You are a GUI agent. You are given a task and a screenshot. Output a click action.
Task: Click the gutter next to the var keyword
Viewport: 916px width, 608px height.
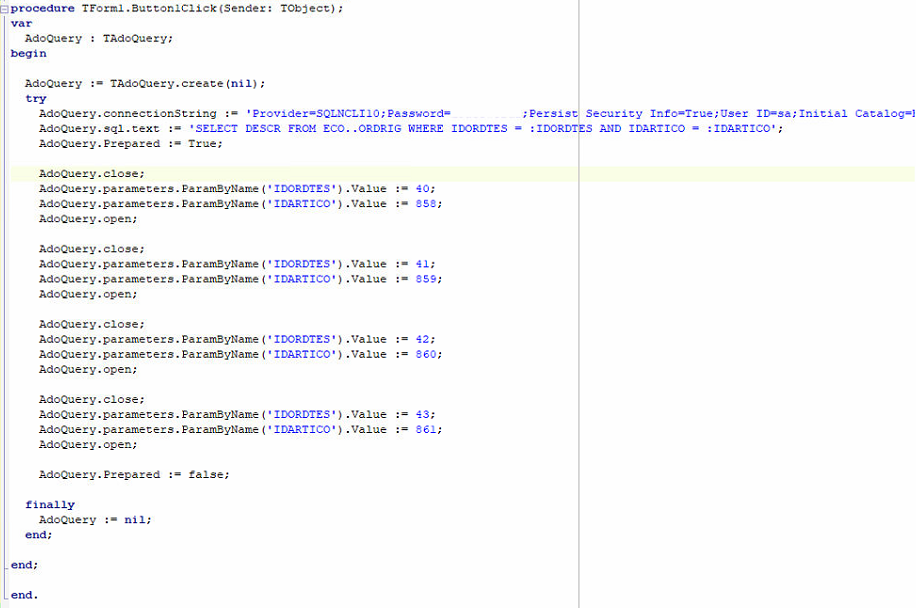tap(7, 23)
